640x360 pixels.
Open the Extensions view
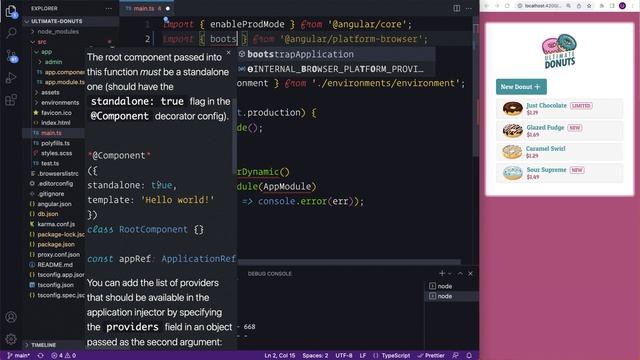click(x=11, y=100)
